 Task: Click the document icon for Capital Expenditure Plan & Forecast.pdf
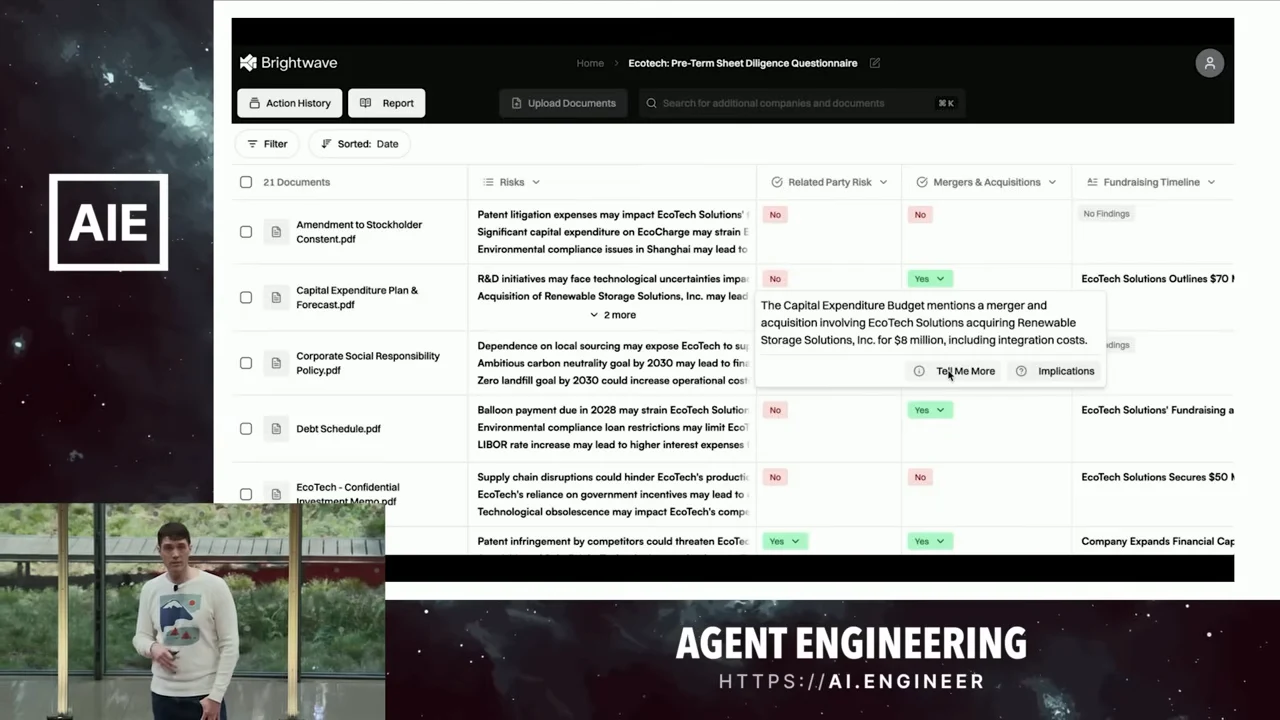[276, 297]
